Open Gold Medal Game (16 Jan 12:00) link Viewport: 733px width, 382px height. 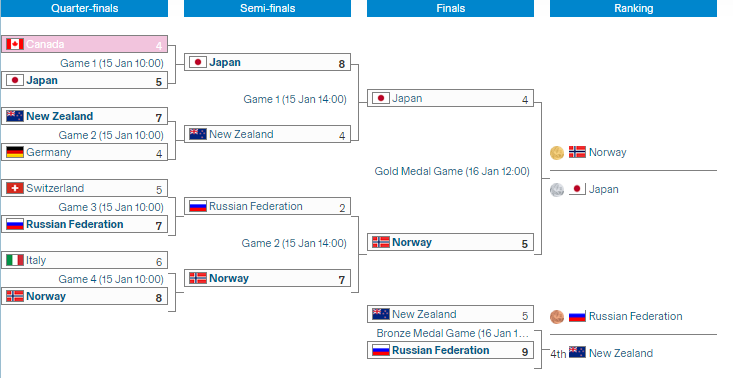point(452,171)
